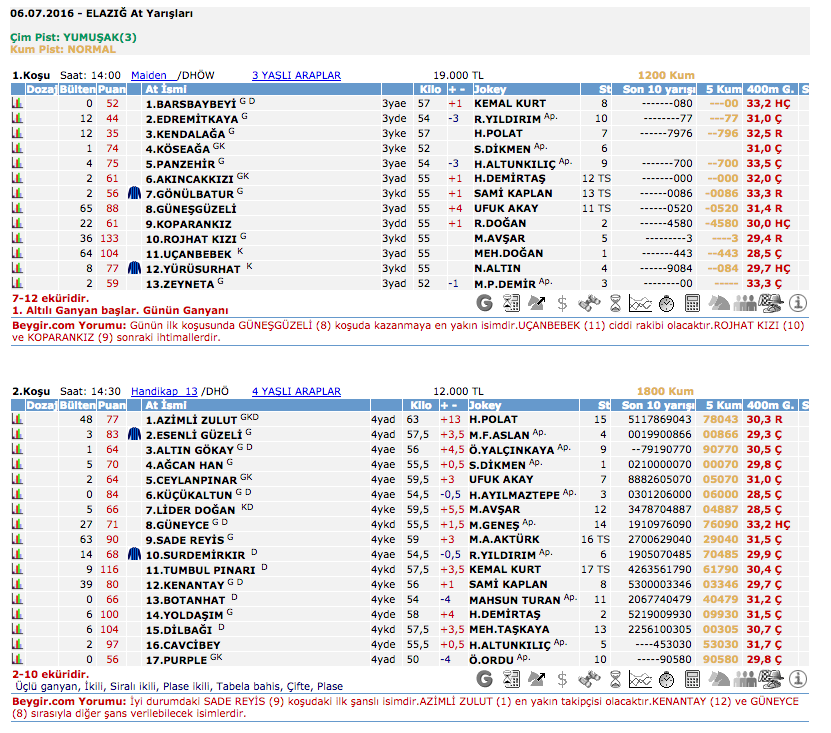Click the horse heads icon under race 1
This screenshot has width=831, height=733.
[719, 303]
